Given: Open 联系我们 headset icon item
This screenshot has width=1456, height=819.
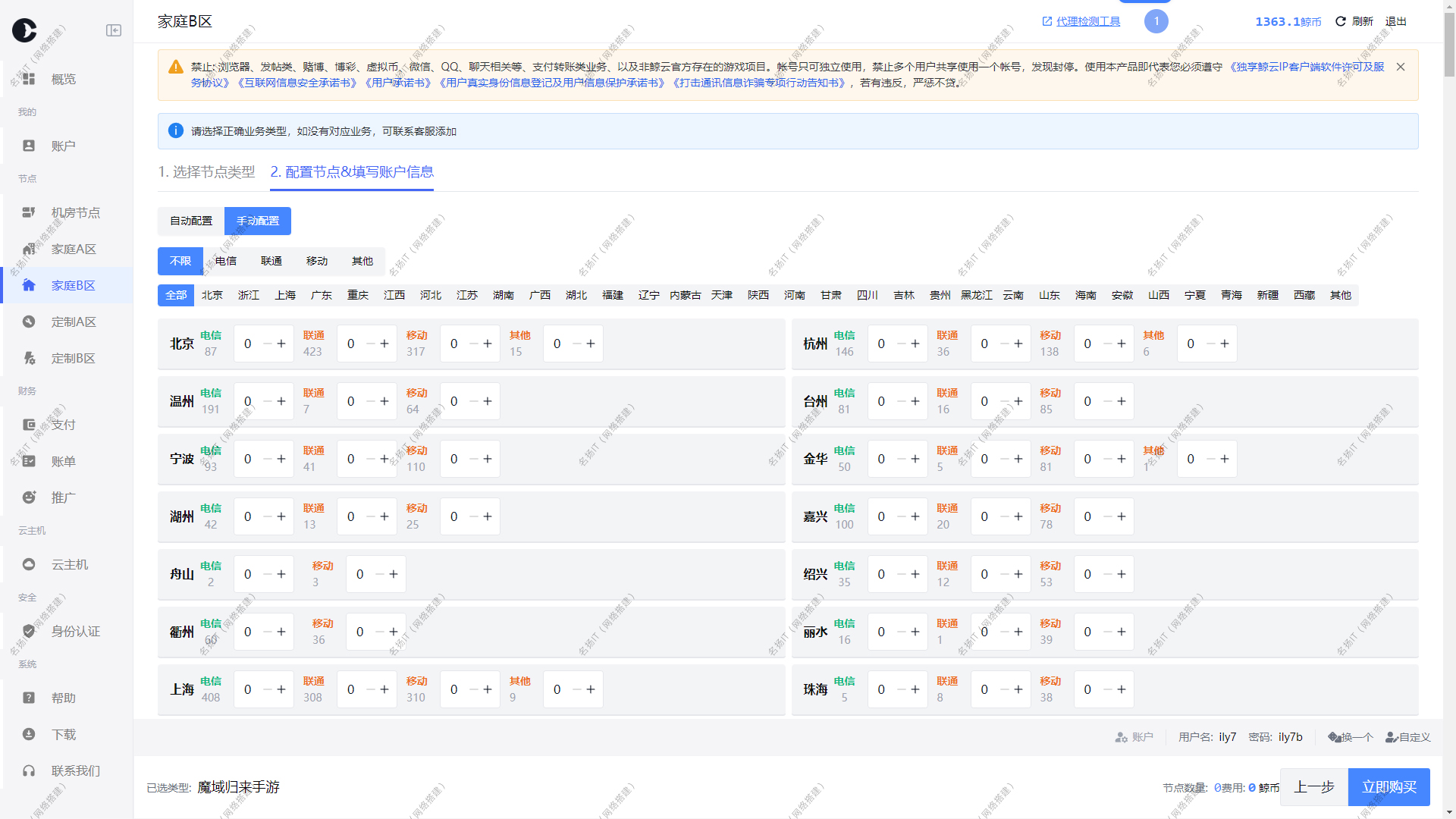Looking at the screenshot, I should [x=29, y=770].
